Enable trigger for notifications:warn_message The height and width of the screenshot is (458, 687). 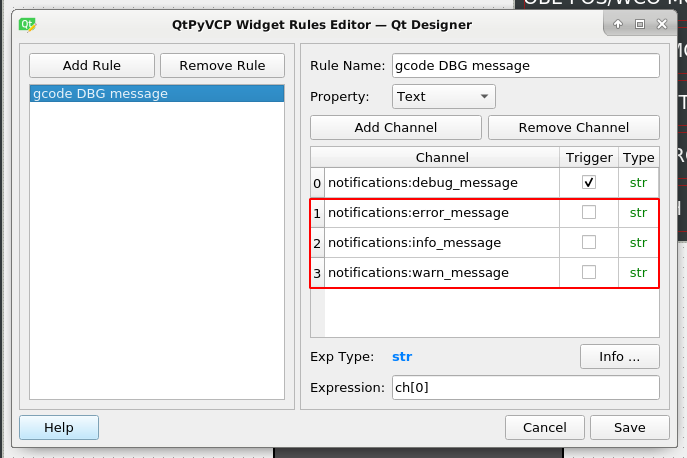pos(589,272)
